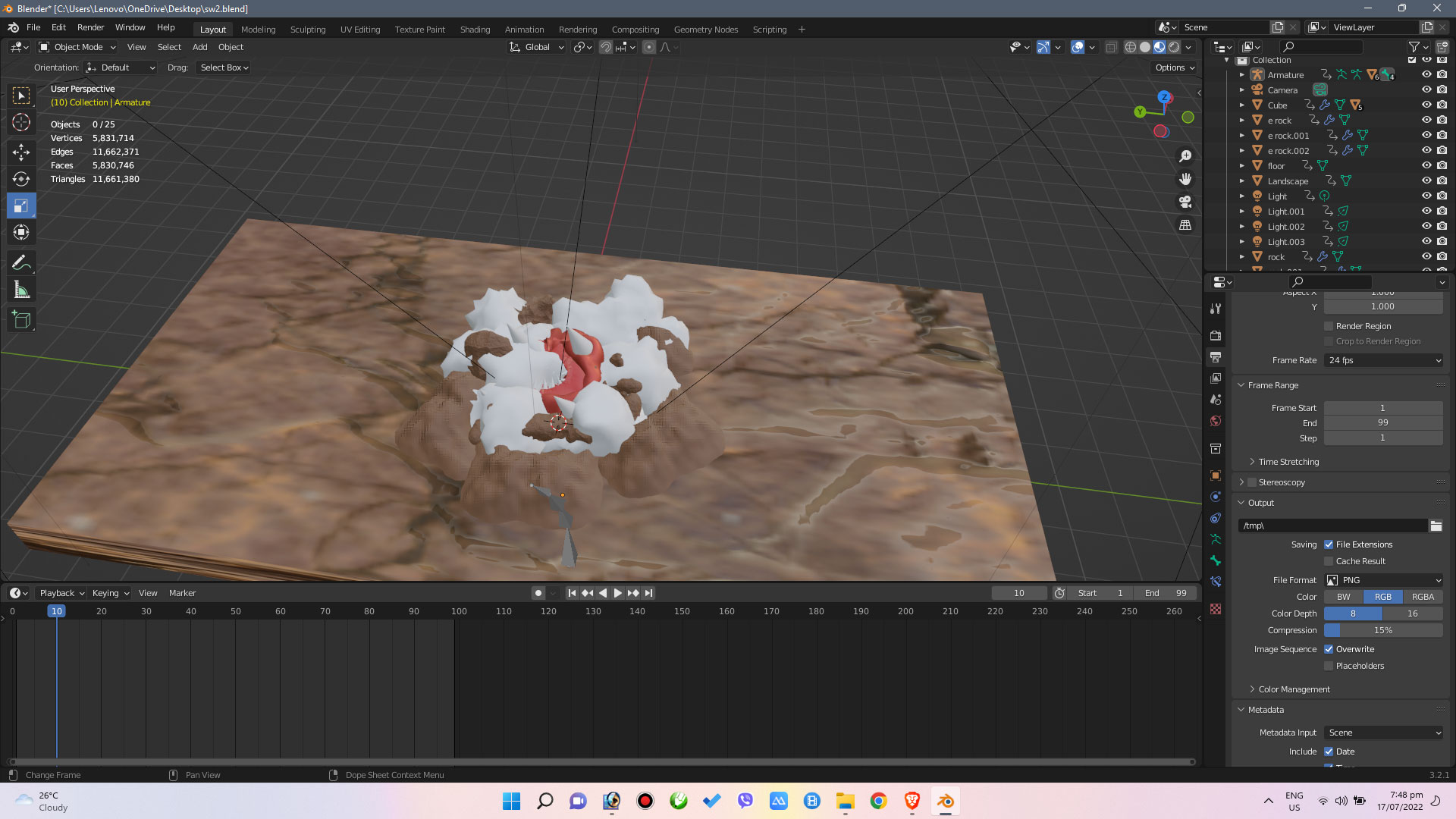This screenshot has height=819, width=1456.
Task: Enable the Cache Result checkbox
Action: [1329, 561]
